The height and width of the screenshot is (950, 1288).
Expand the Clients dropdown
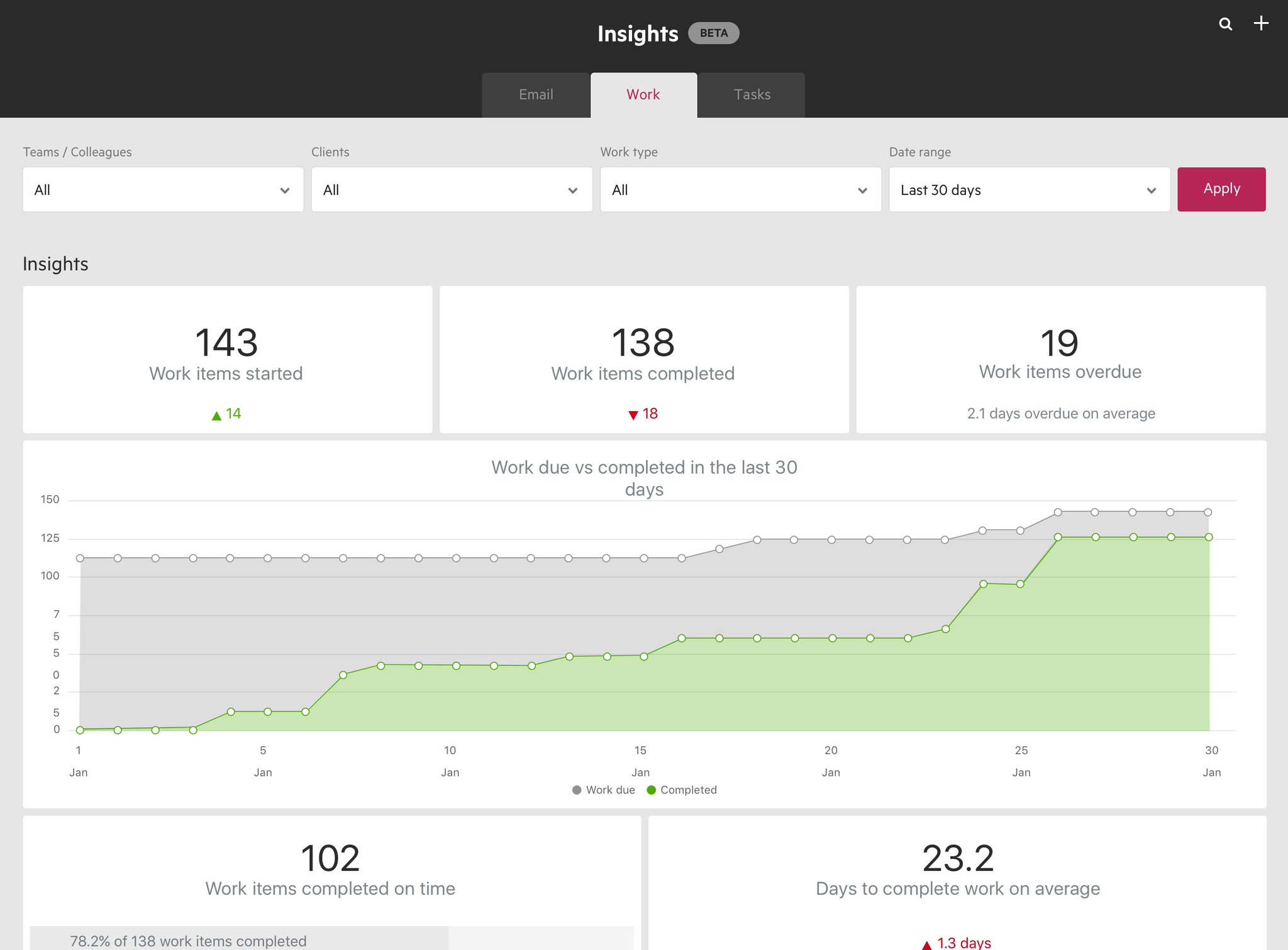point(452,189)
